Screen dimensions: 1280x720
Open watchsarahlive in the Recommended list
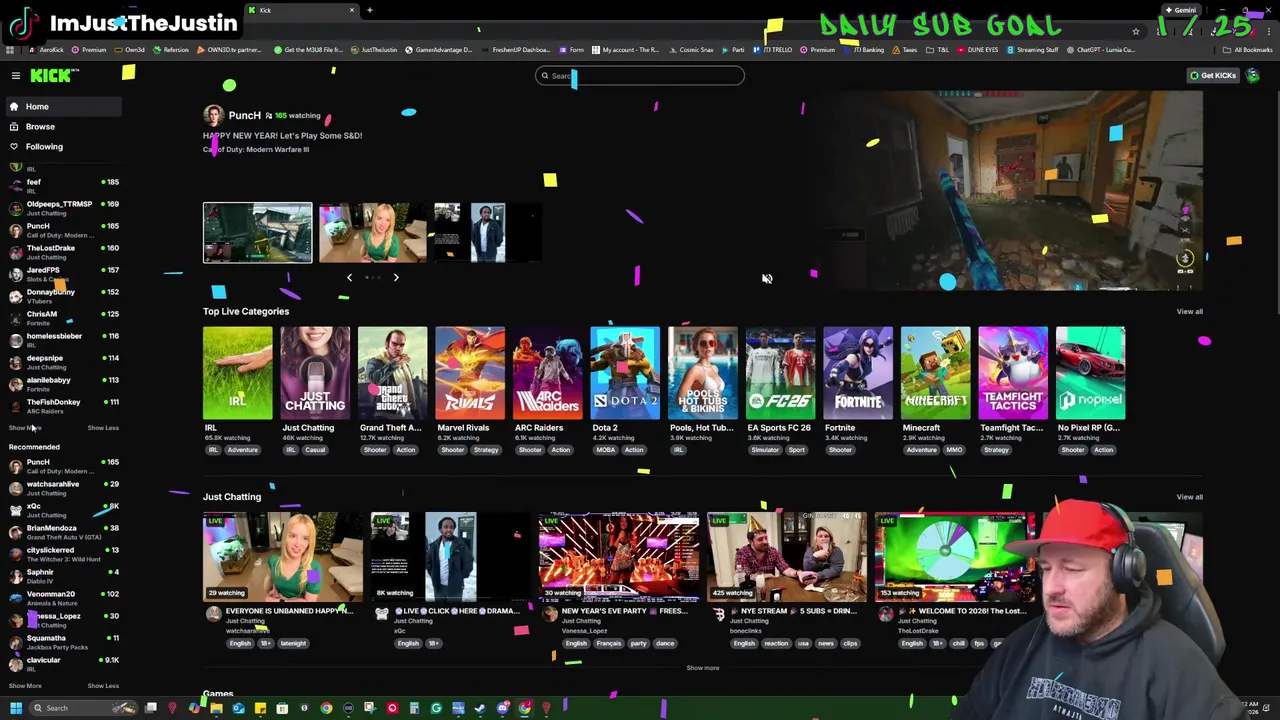62,488
